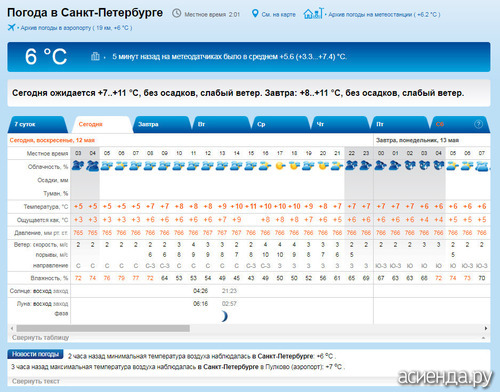Click the airplane airport archive icon
Viewport: 500px width, 392px height.
11,27
